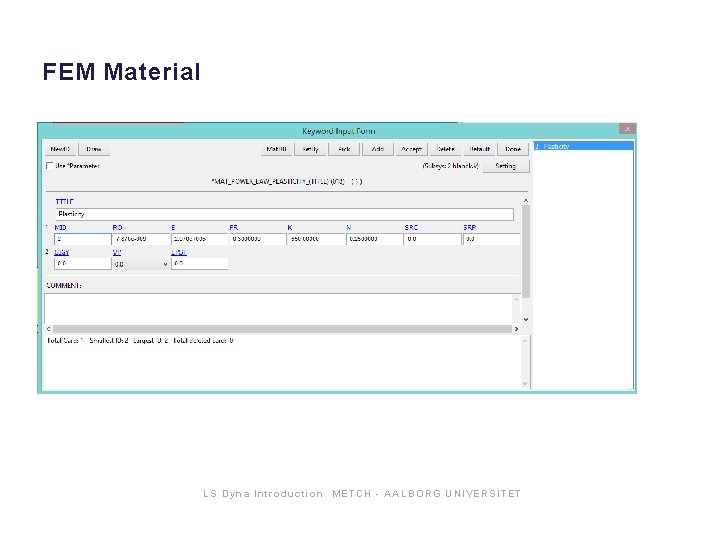The height and width of the screenshot is (540, 720).
Task: Click the MID input field
Action: pos(83,239)
